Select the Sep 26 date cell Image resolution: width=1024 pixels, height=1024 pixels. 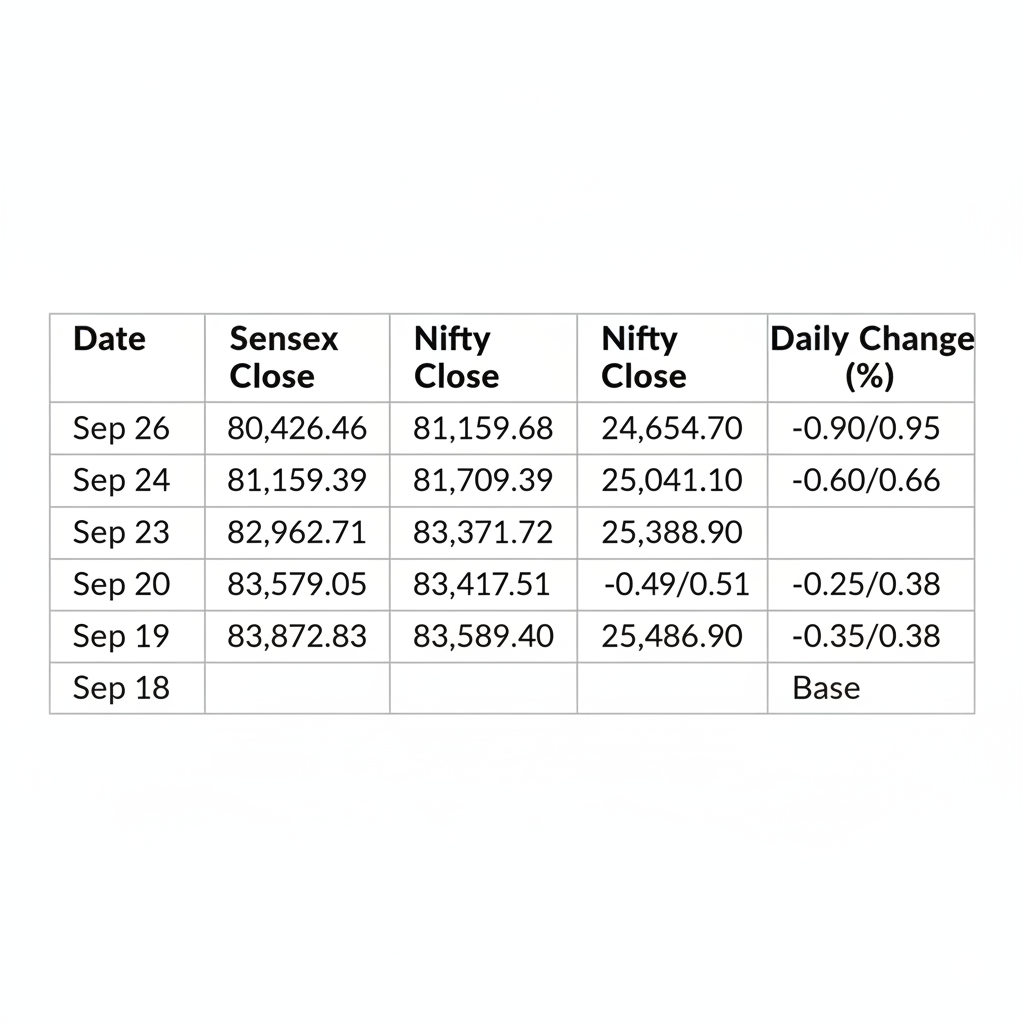[121, 429]
